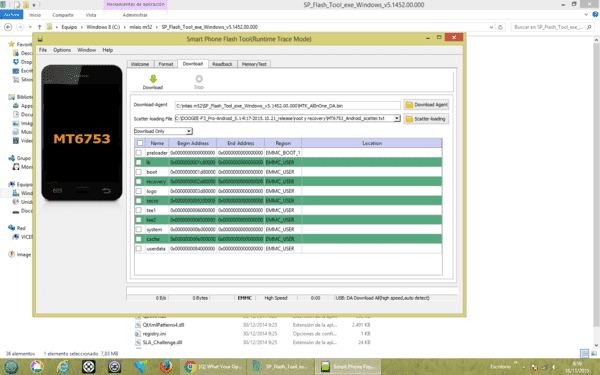Click the MT6753 phone preview image
This screenshot has height=375, width=600.
pyautogui.click(x=82, y=133)
